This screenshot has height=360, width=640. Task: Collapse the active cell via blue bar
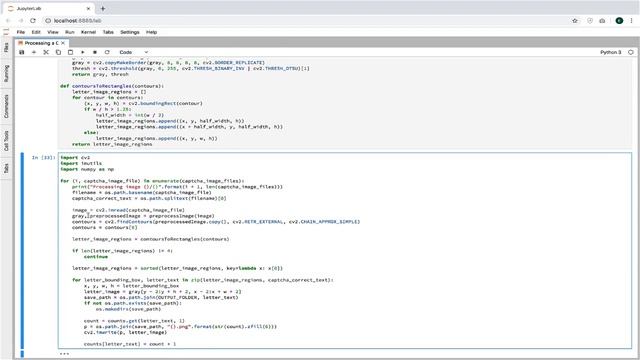22,251
